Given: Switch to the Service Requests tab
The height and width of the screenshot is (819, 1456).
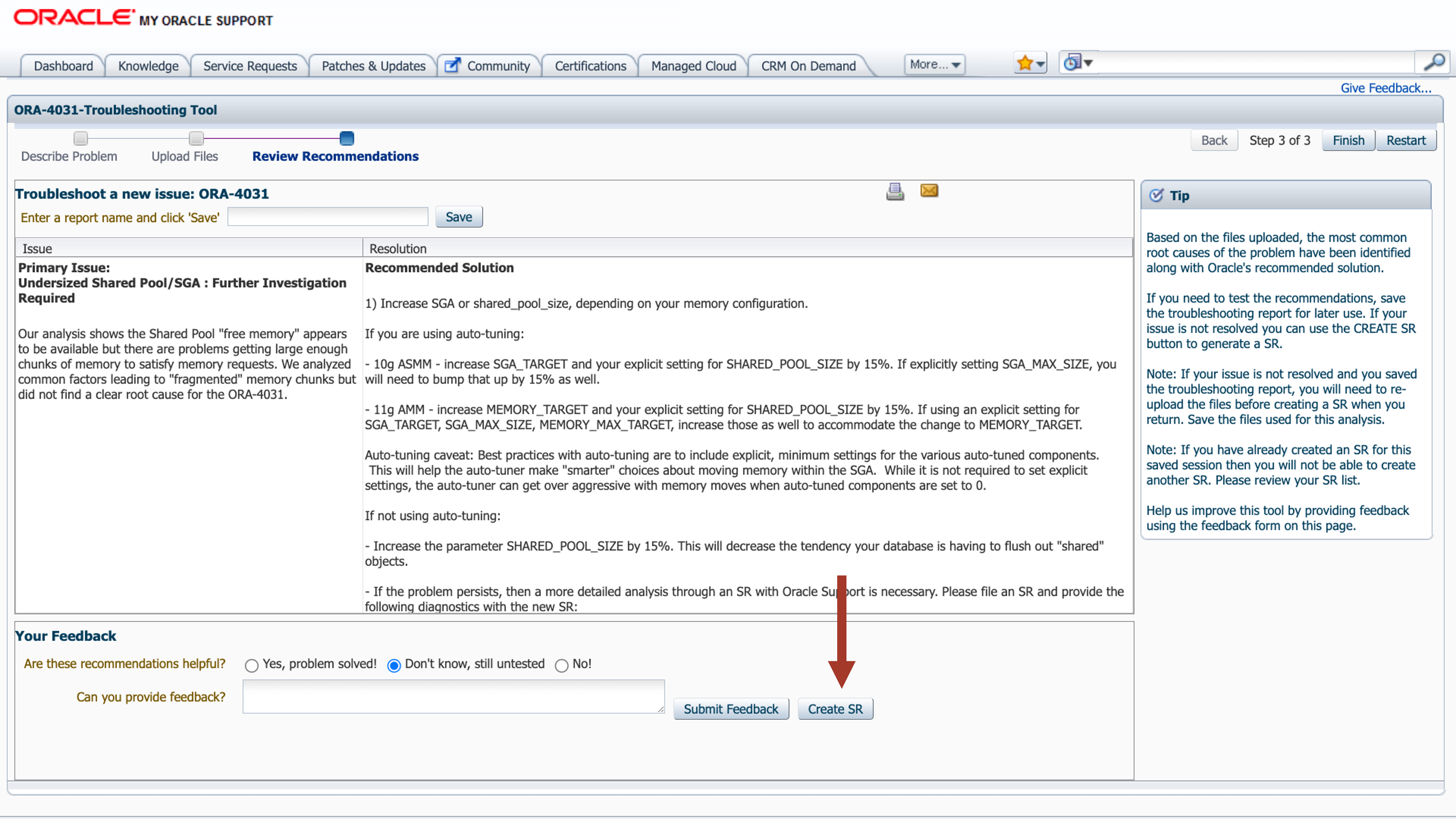Looking at the screenshot, I should 250,66.
